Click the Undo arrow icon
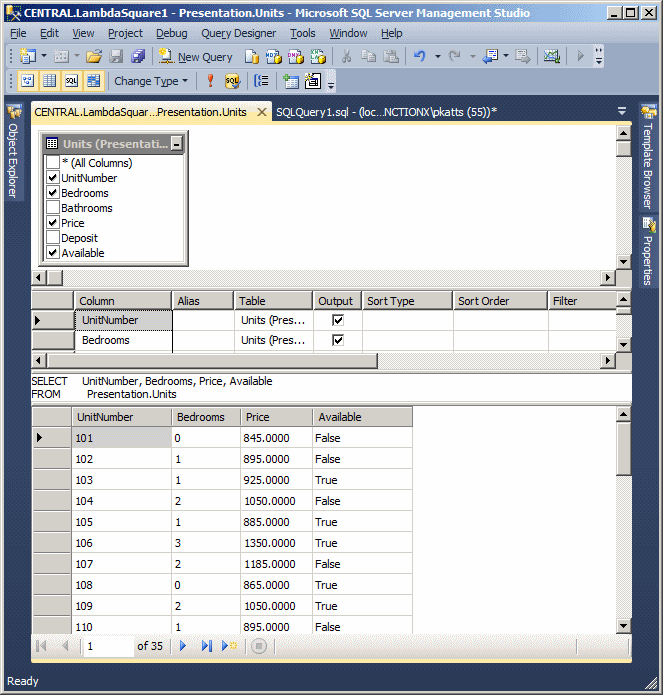The height and width of the screenshot is (695, 663). click(420, 56)
